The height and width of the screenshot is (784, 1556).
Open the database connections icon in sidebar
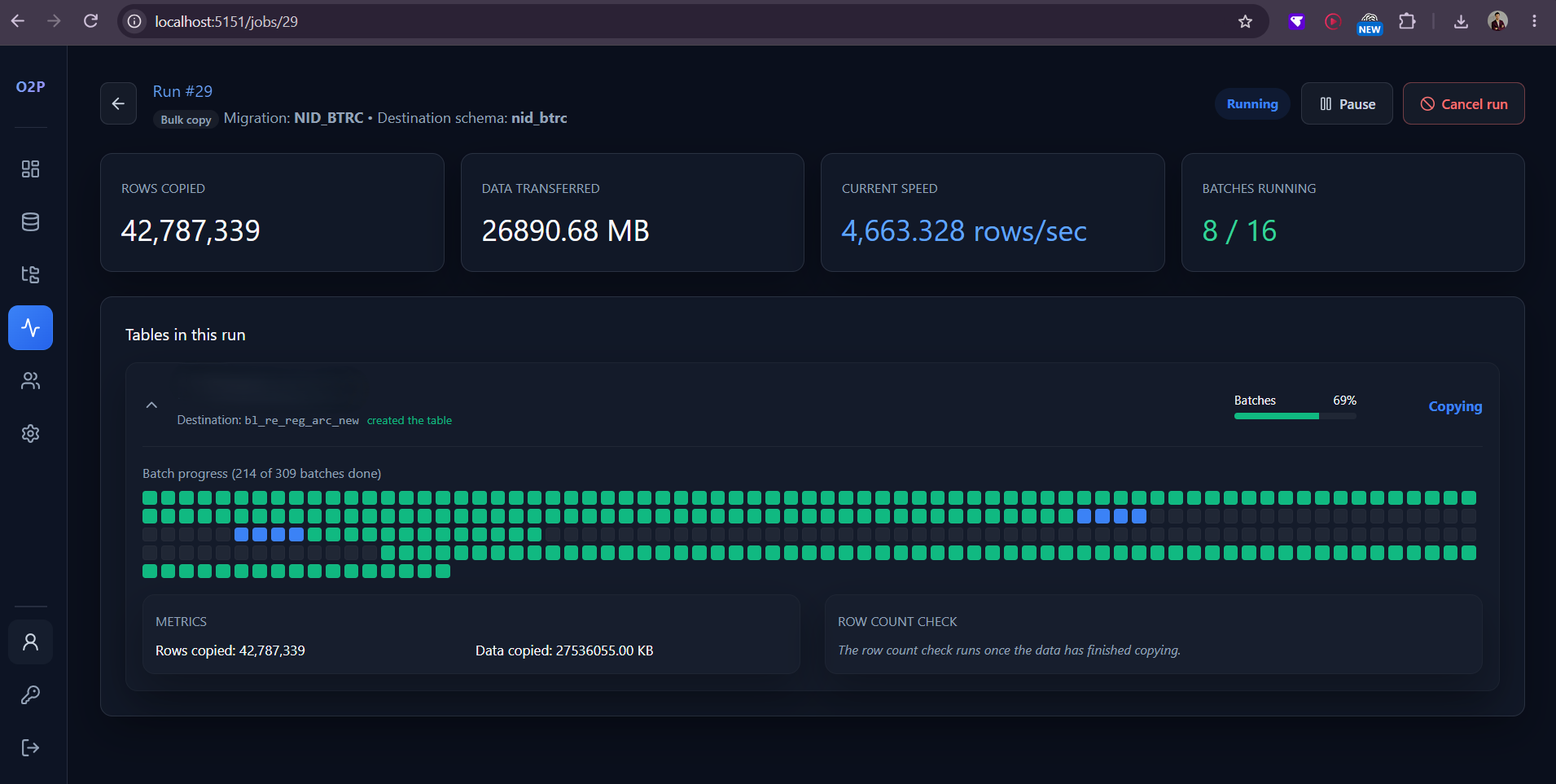[x=30, y=221]
